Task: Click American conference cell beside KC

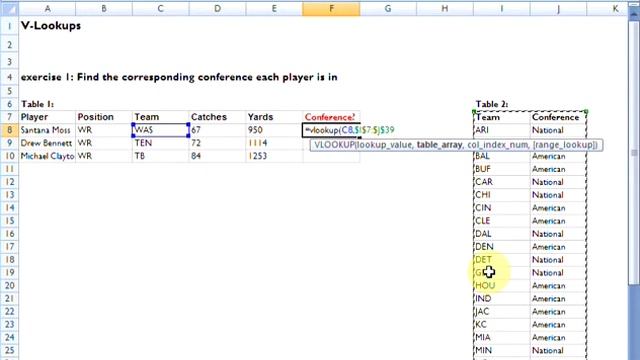Action: tap(558, 324)
